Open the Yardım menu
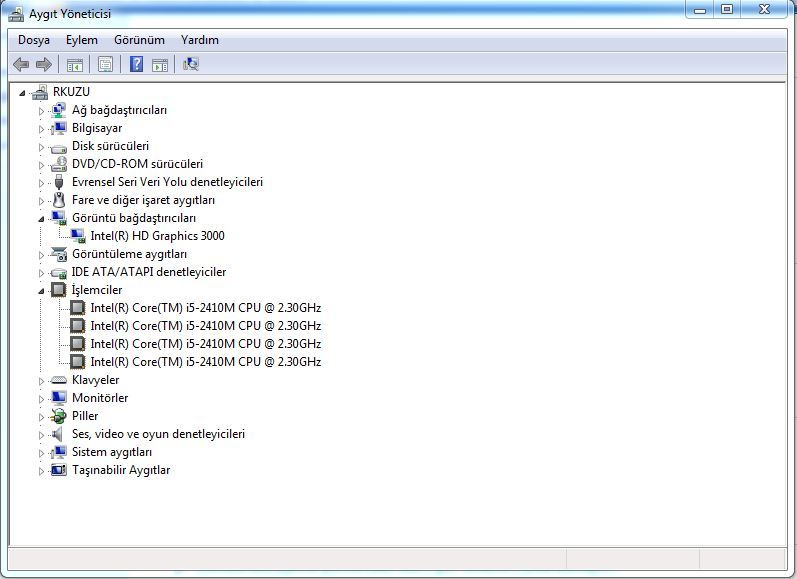Viewport: 797px width, 579px height. (x=200, y=40)
